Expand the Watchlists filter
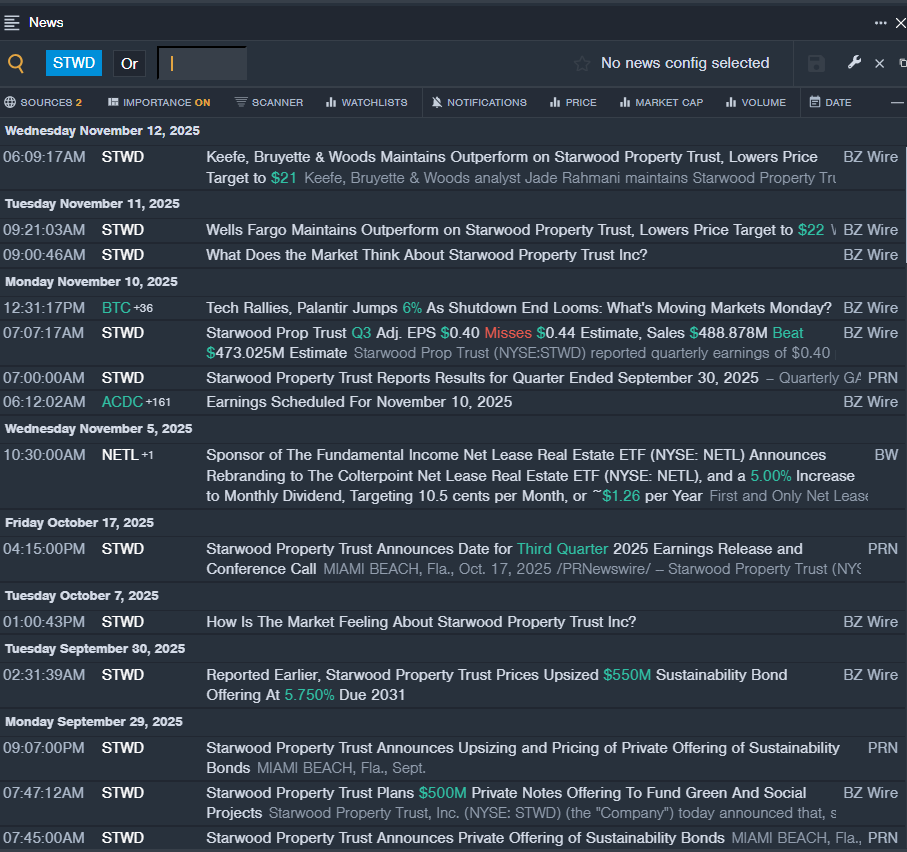Viewport: 907px width, 852px height. pyautogui.click(x=366, y=102)
